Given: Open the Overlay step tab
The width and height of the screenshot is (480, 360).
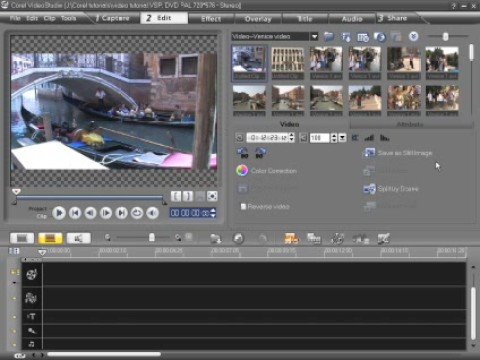Looking at the screenshot, I should (258, 19).
